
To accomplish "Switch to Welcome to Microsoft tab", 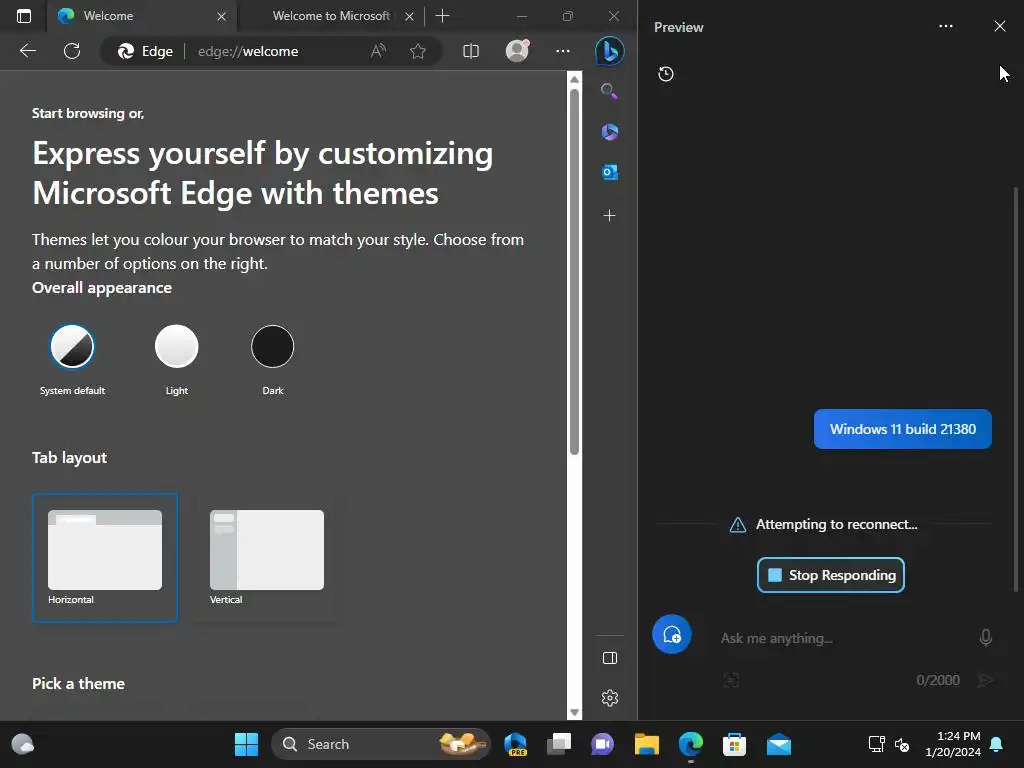I will tap(330, 16).
